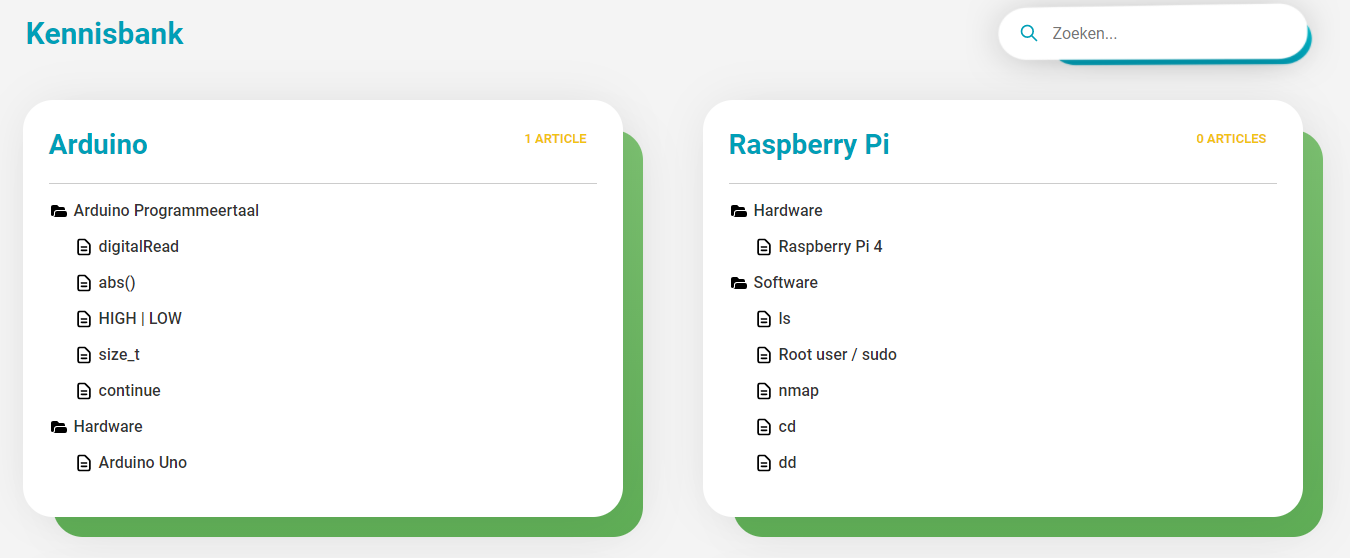This screenshot has height=558, width=1350.
Task: Focus the Zoeken search field
Action: coord(1170,34)
